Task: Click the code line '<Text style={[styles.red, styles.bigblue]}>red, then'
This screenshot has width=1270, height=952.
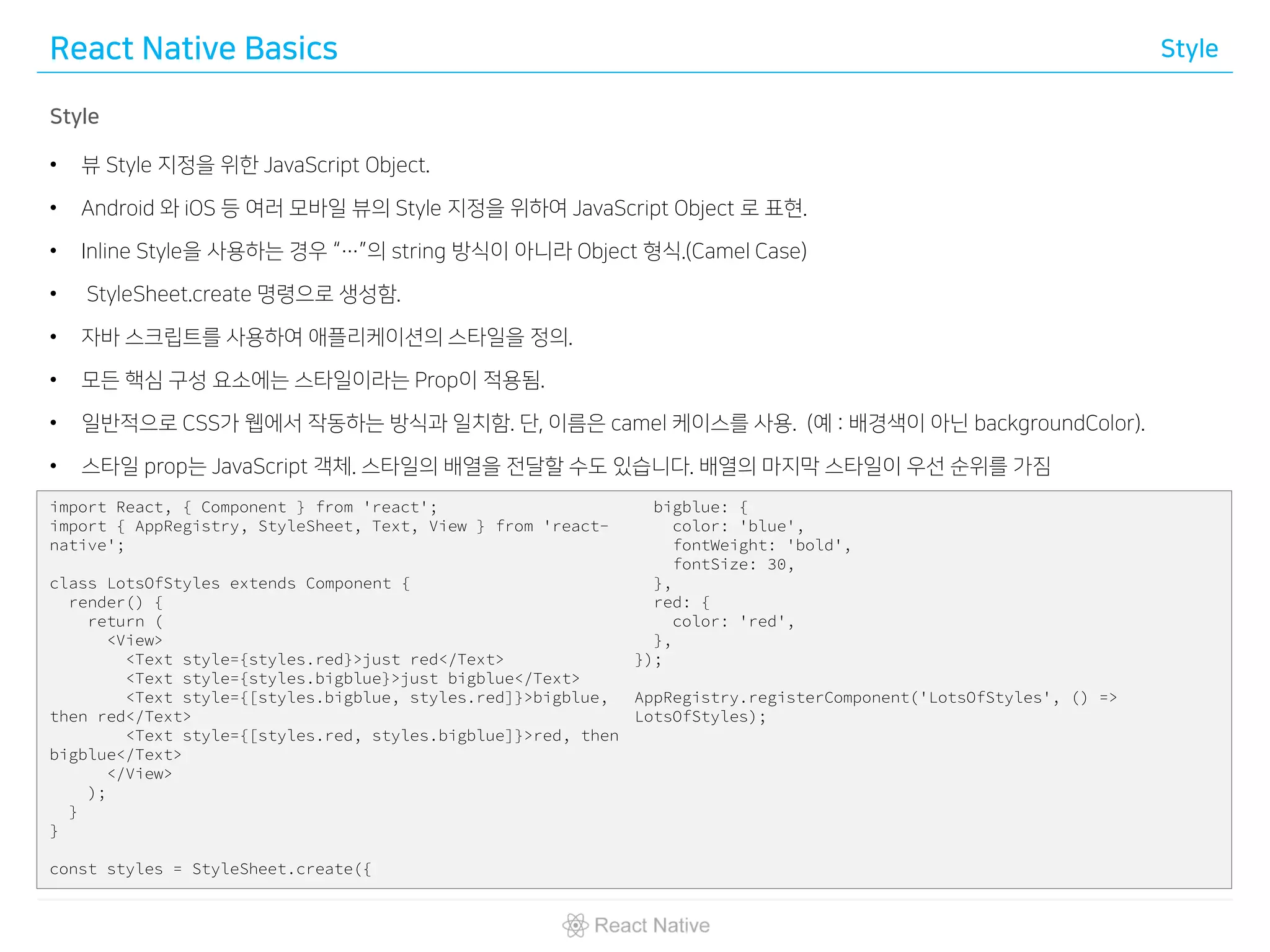Action: coord(372,736)
